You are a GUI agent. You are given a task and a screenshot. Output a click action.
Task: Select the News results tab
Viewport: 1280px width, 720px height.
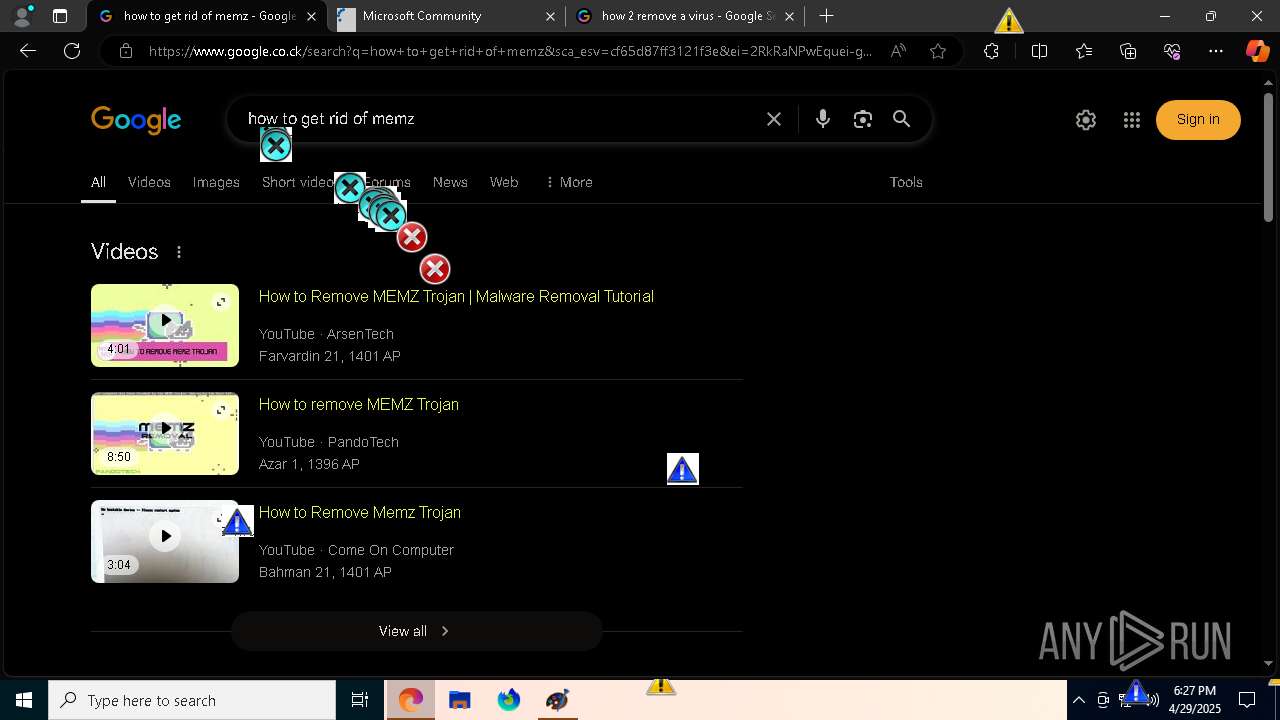pos(450,182)
